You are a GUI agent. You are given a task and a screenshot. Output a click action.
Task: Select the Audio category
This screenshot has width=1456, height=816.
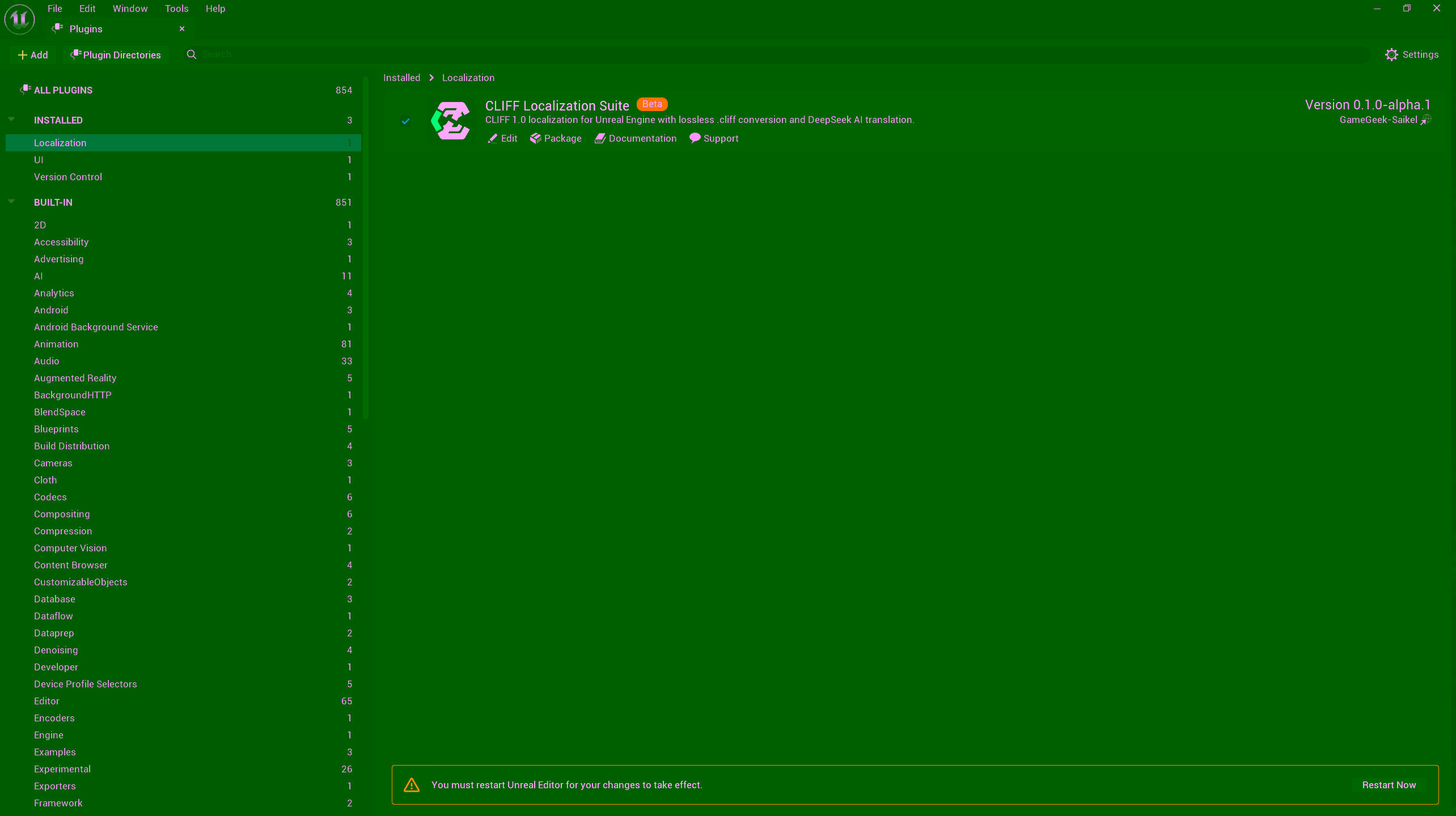click(183, 361)
